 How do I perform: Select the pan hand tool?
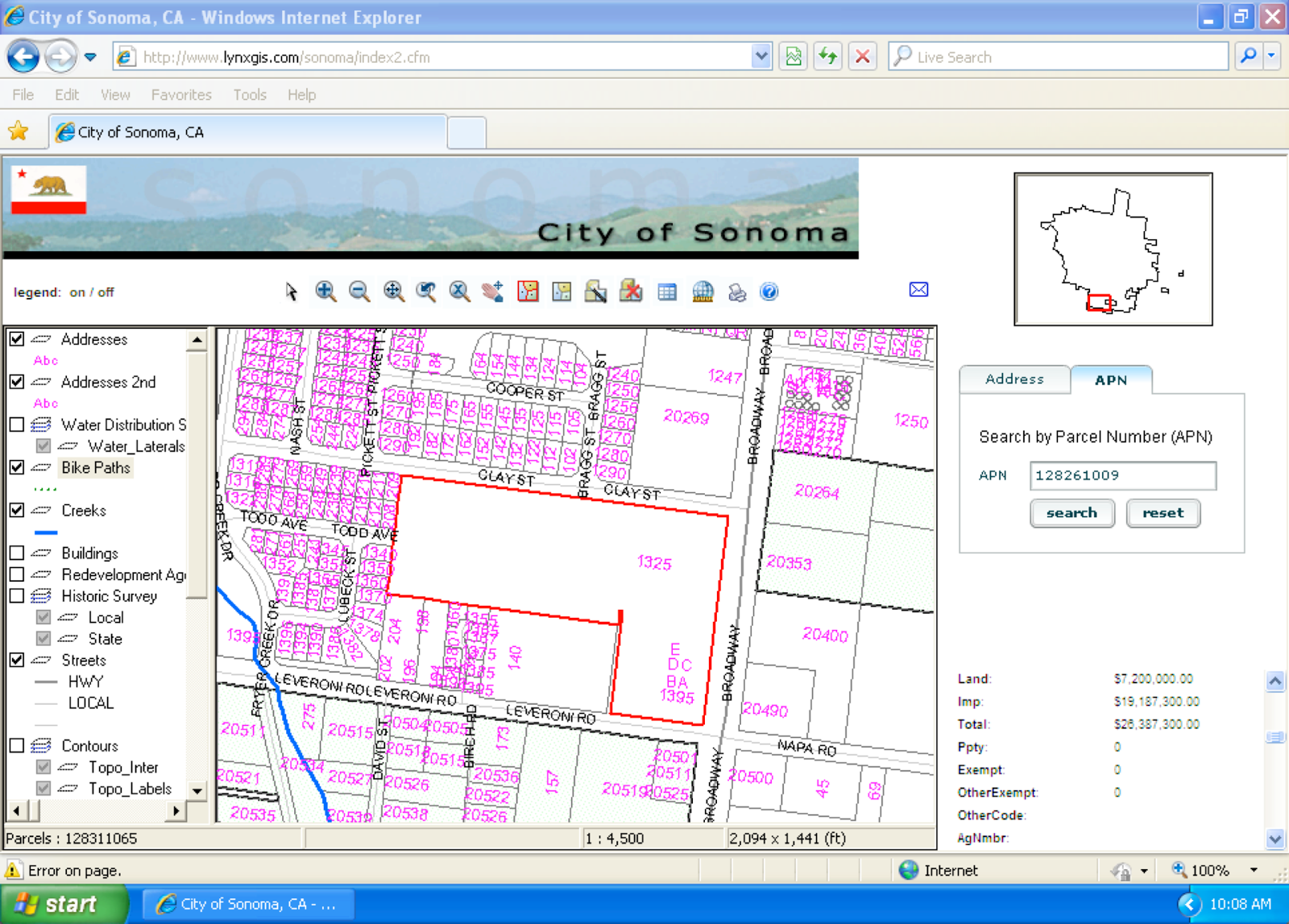[493, 292]
